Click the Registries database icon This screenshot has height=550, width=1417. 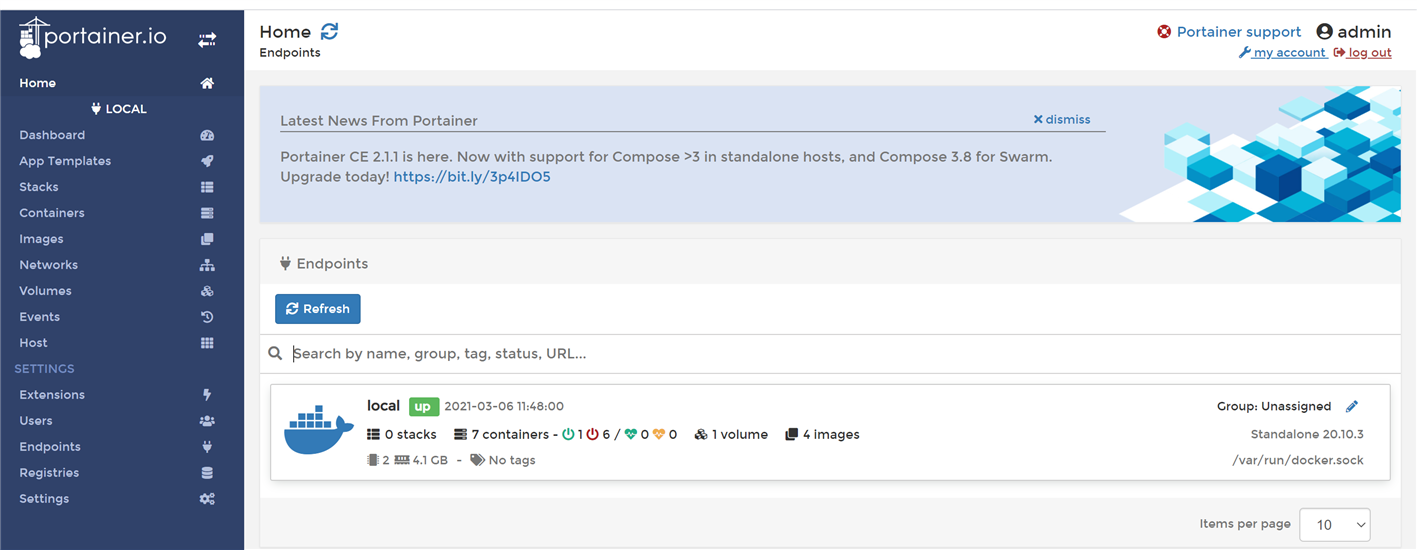[207, 473]
